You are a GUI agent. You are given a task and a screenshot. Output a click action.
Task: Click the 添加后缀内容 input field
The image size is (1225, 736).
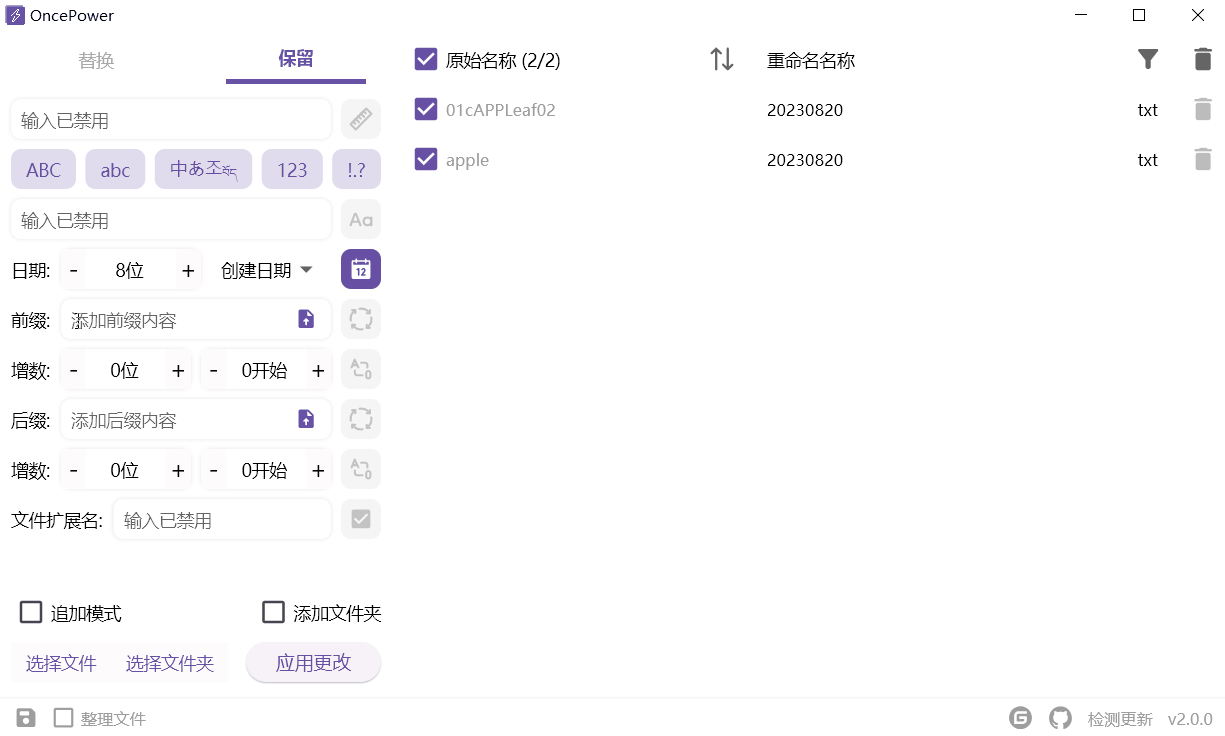click(x=175, y=420)
